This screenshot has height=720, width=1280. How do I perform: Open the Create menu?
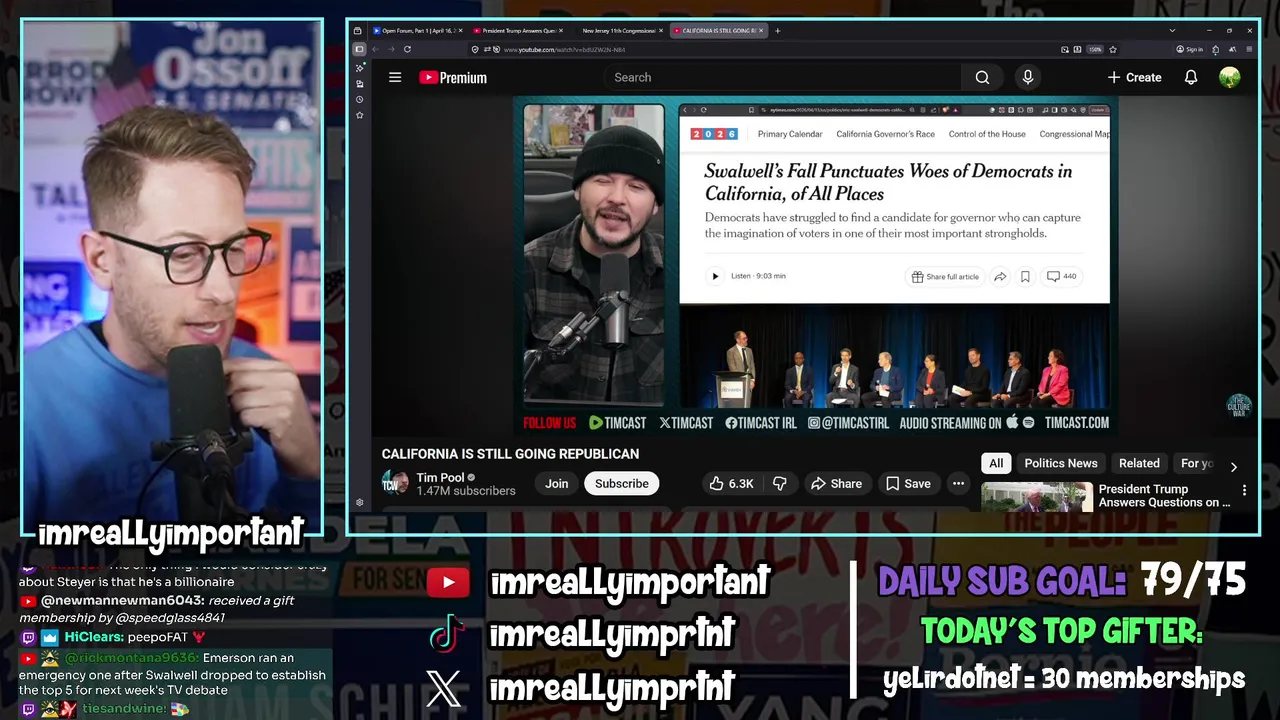(1134, 77)
